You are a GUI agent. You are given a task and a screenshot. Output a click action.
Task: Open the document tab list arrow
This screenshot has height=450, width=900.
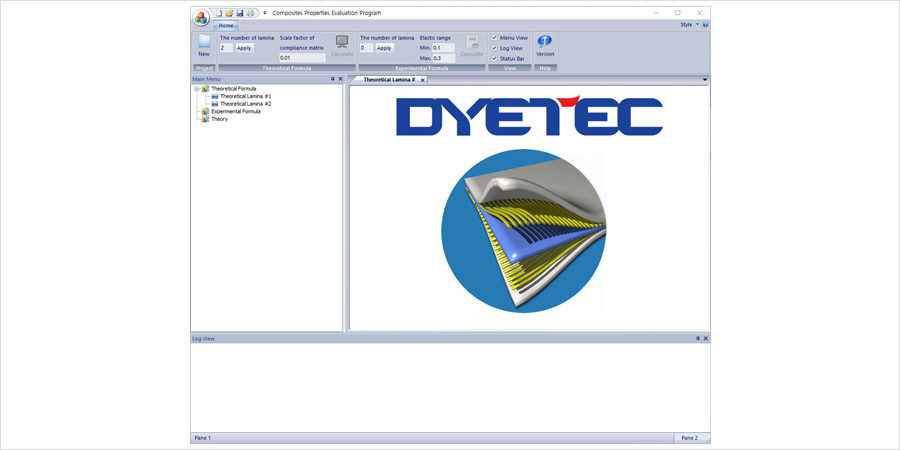point(705,80)
